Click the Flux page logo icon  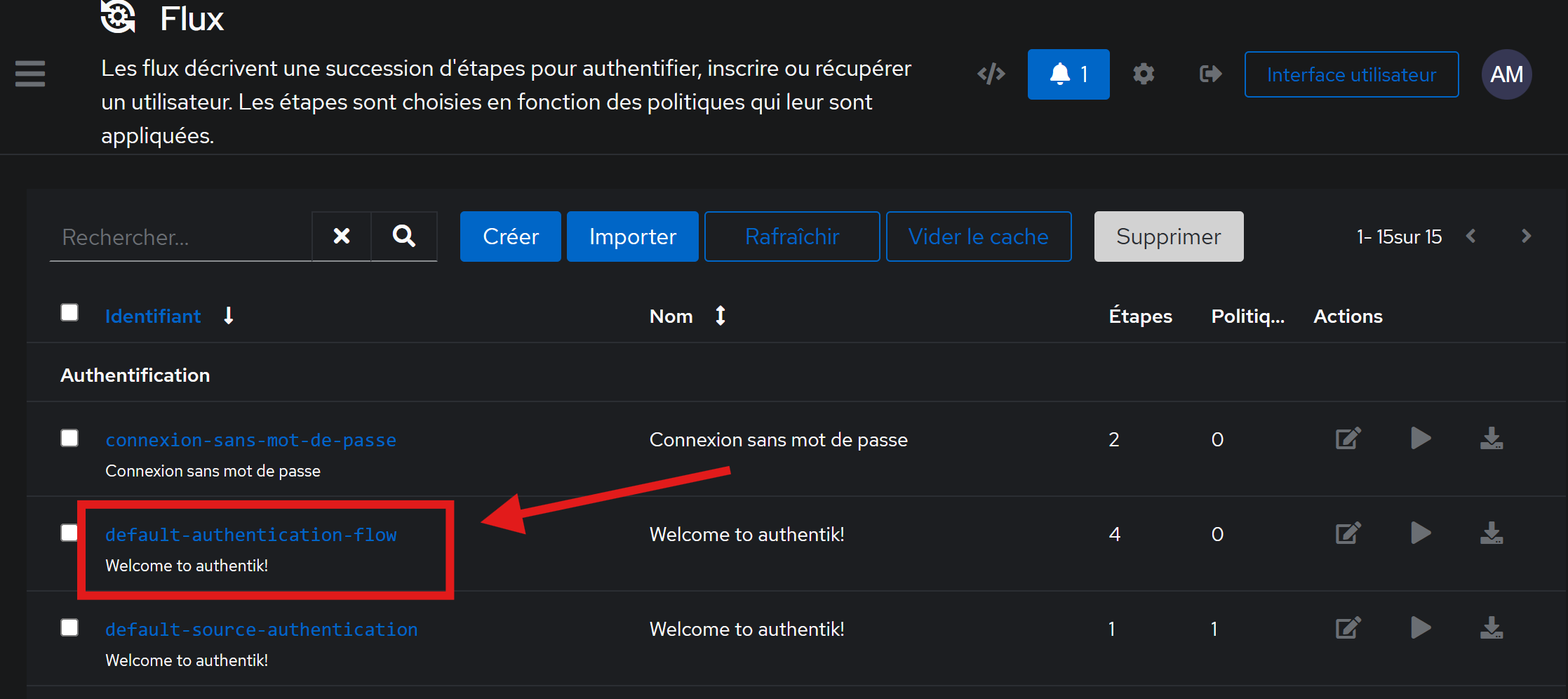click(118, 17)
